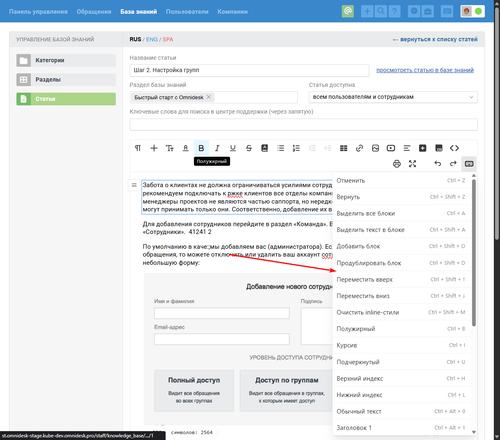Click the block drag handle beside the first paragraph
500x440 pixels.
pyautogui.click(x=134, y=185)
